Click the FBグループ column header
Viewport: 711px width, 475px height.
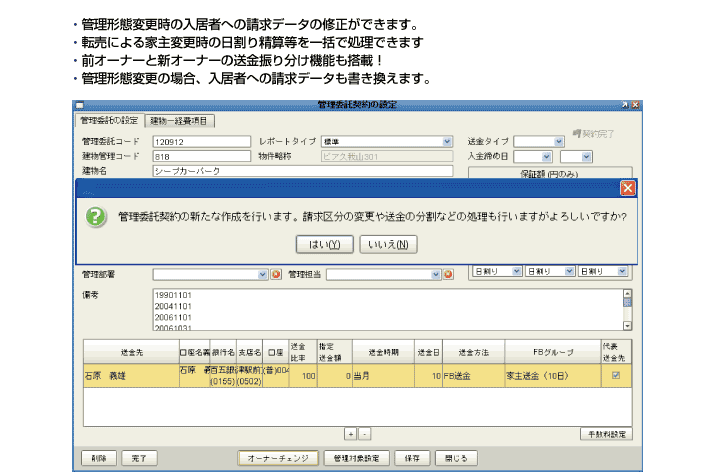pyautogui.click(x=553, y=352)
